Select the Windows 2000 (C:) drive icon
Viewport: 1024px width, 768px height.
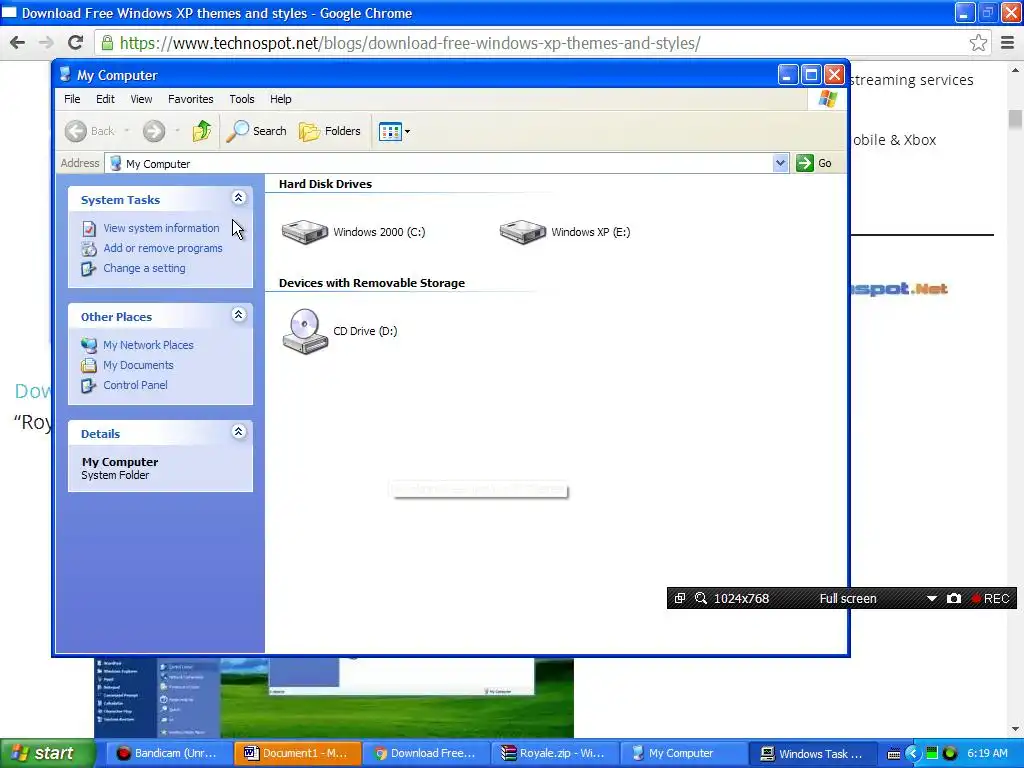(304, 232)
